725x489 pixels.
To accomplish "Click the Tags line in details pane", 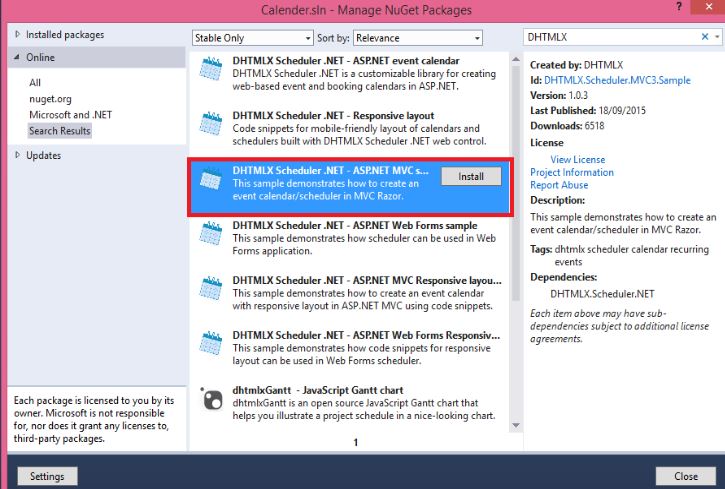I will click(620, 256).
